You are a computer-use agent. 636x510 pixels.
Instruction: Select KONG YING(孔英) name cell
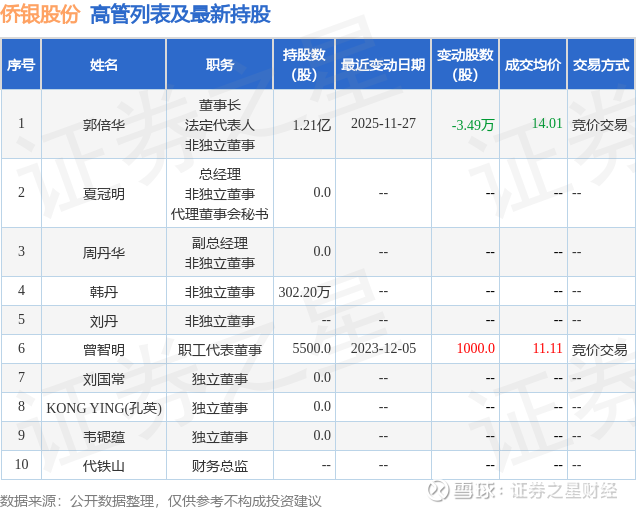coord(104,407)
